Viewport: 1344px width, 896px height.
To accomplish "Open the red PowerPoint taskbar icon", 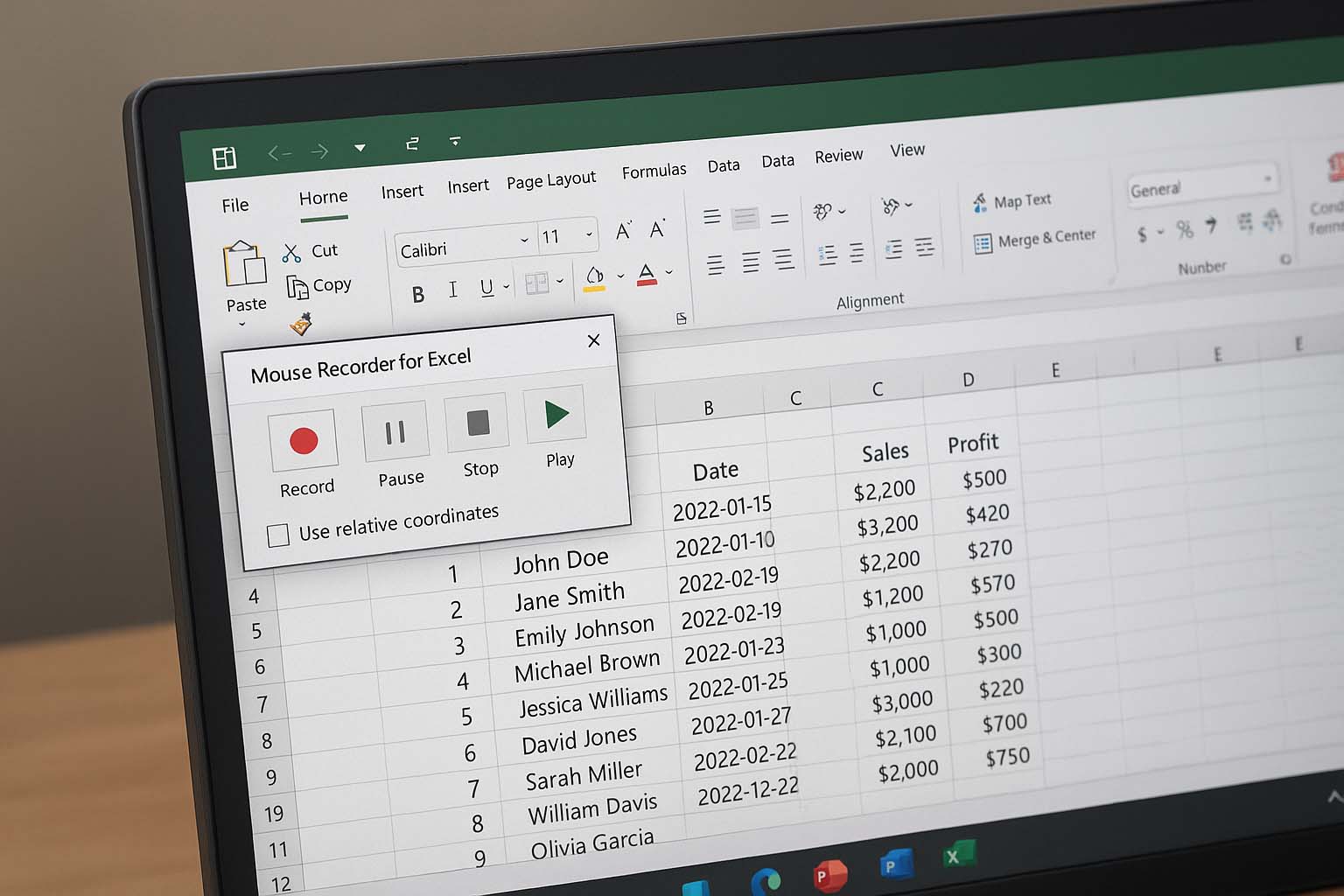I will [x=829, y=876].
